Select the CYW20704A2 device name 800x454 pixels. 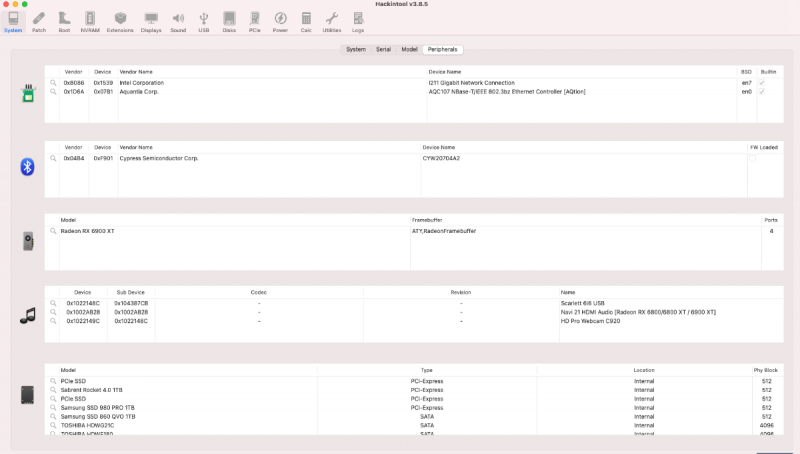[441, 158]
